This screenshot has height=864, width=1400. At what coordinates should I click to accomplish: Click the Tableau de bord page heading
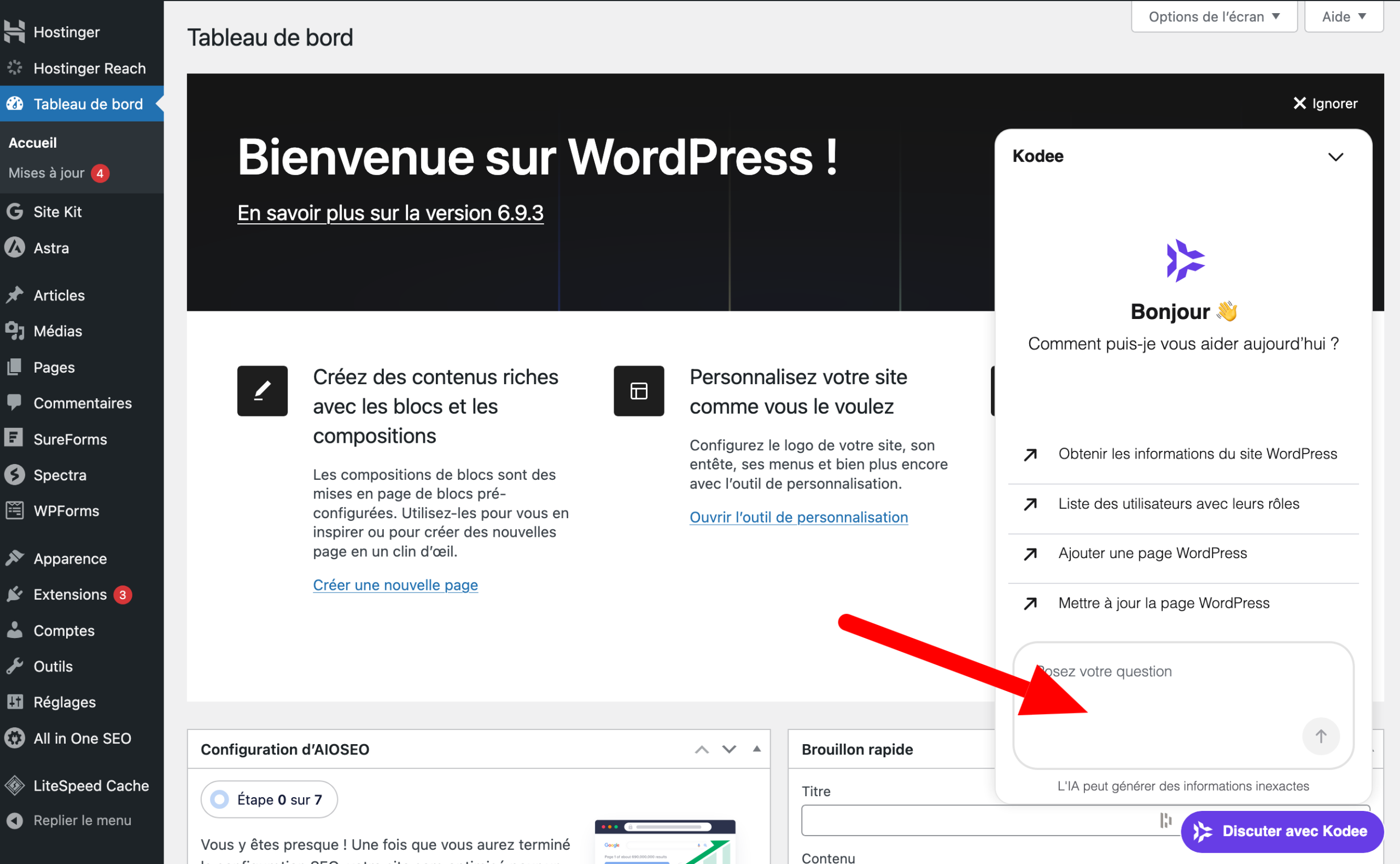click(x=270, y=37)
